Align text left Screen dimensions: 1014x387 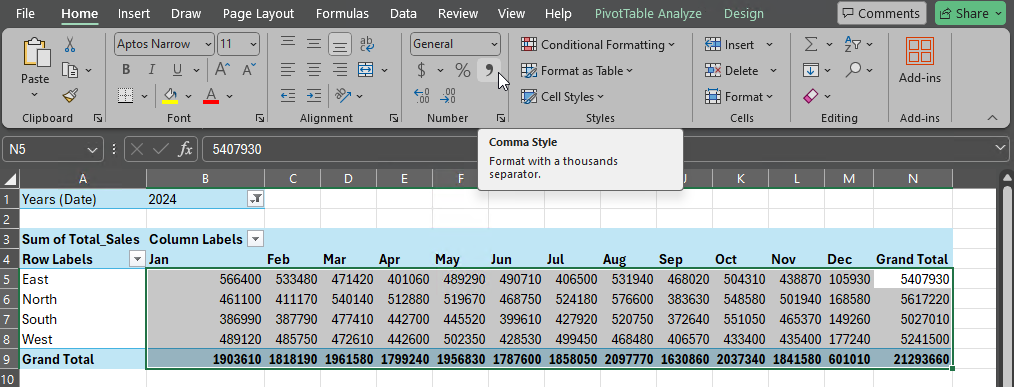point(288,70)
